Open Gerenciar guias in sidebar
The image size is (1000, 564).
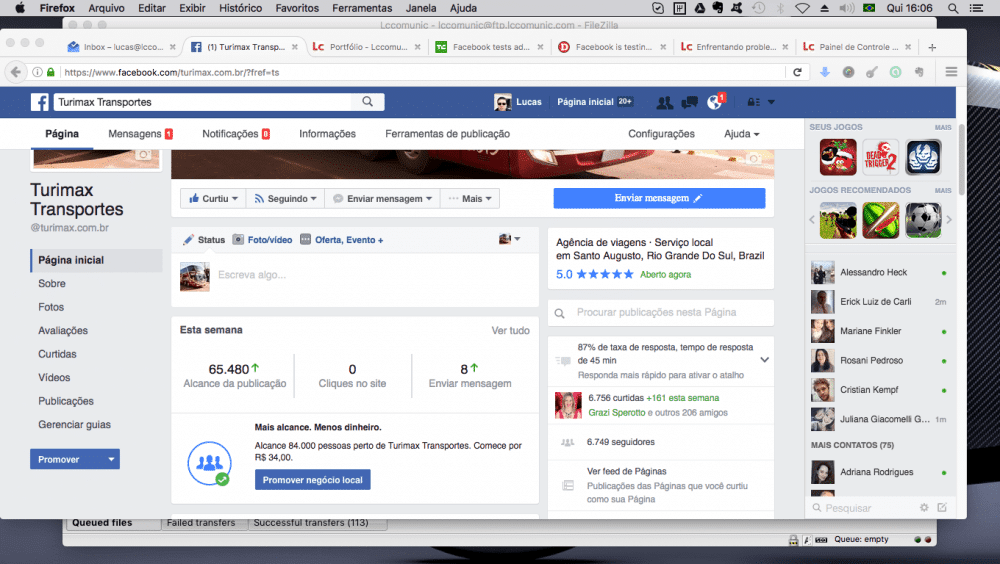pyautogui.click(x=74, y=424)
